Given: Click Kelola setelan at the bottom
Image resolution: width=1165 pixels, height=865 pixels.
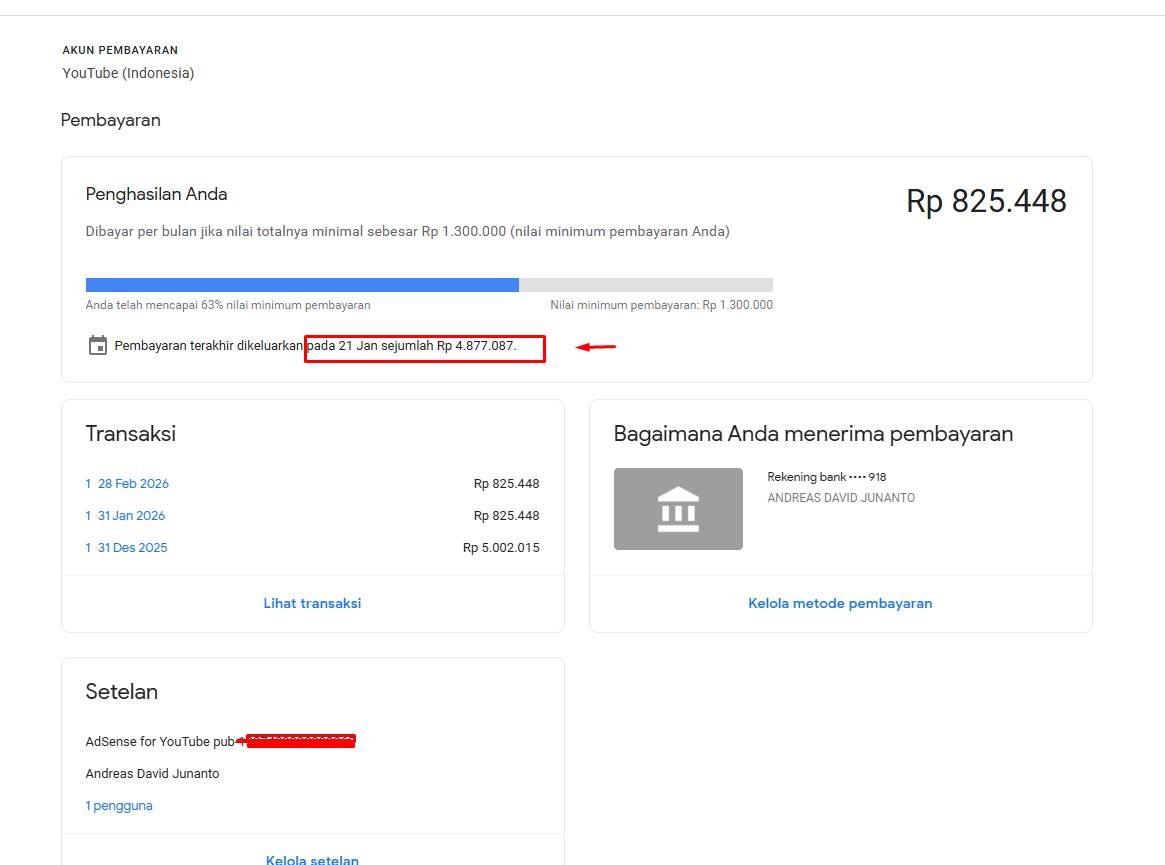Looking at the screenshot, I should click(x=312, y=859).
